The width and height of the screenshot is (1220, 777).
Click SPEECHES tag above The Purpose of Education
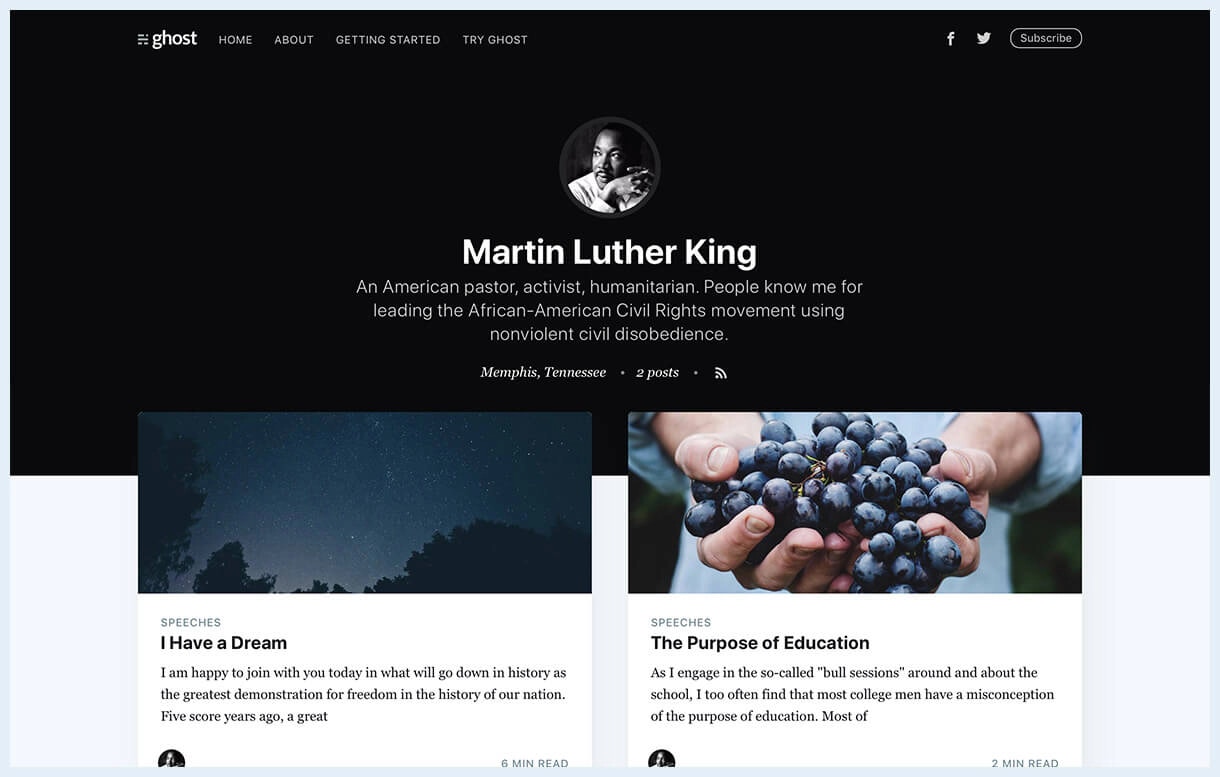click(x=681, y=622)
